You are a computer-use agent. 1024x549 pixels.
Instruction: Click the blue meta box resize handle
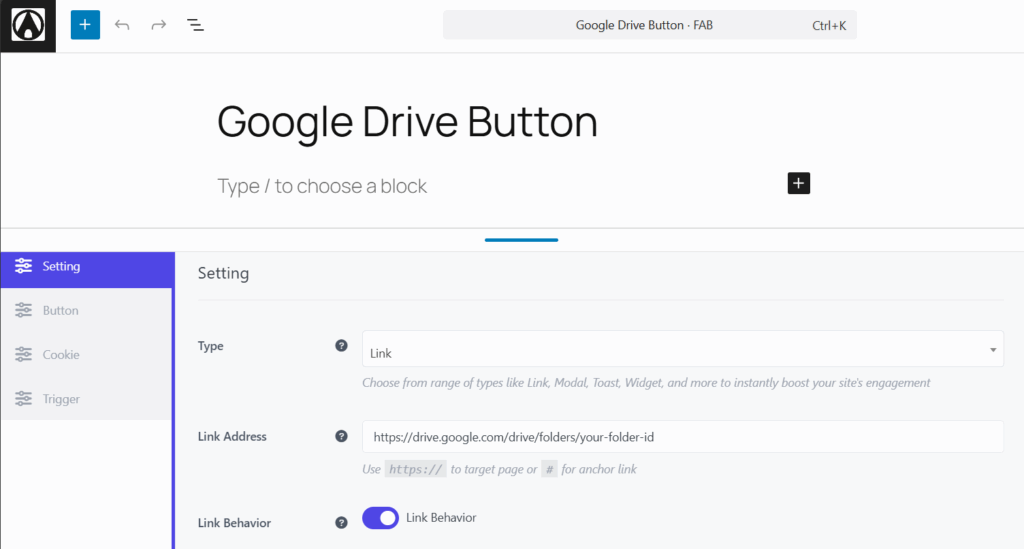click(x=521, y=240)
